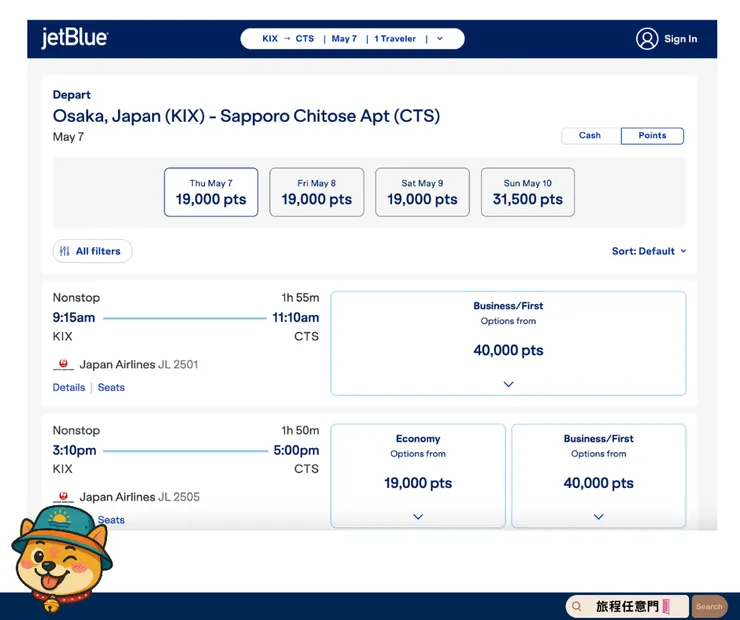Click the JetBlue logo
Image resolution: width=740 pixels, height=620 pixels.
(x=74, y=39)
